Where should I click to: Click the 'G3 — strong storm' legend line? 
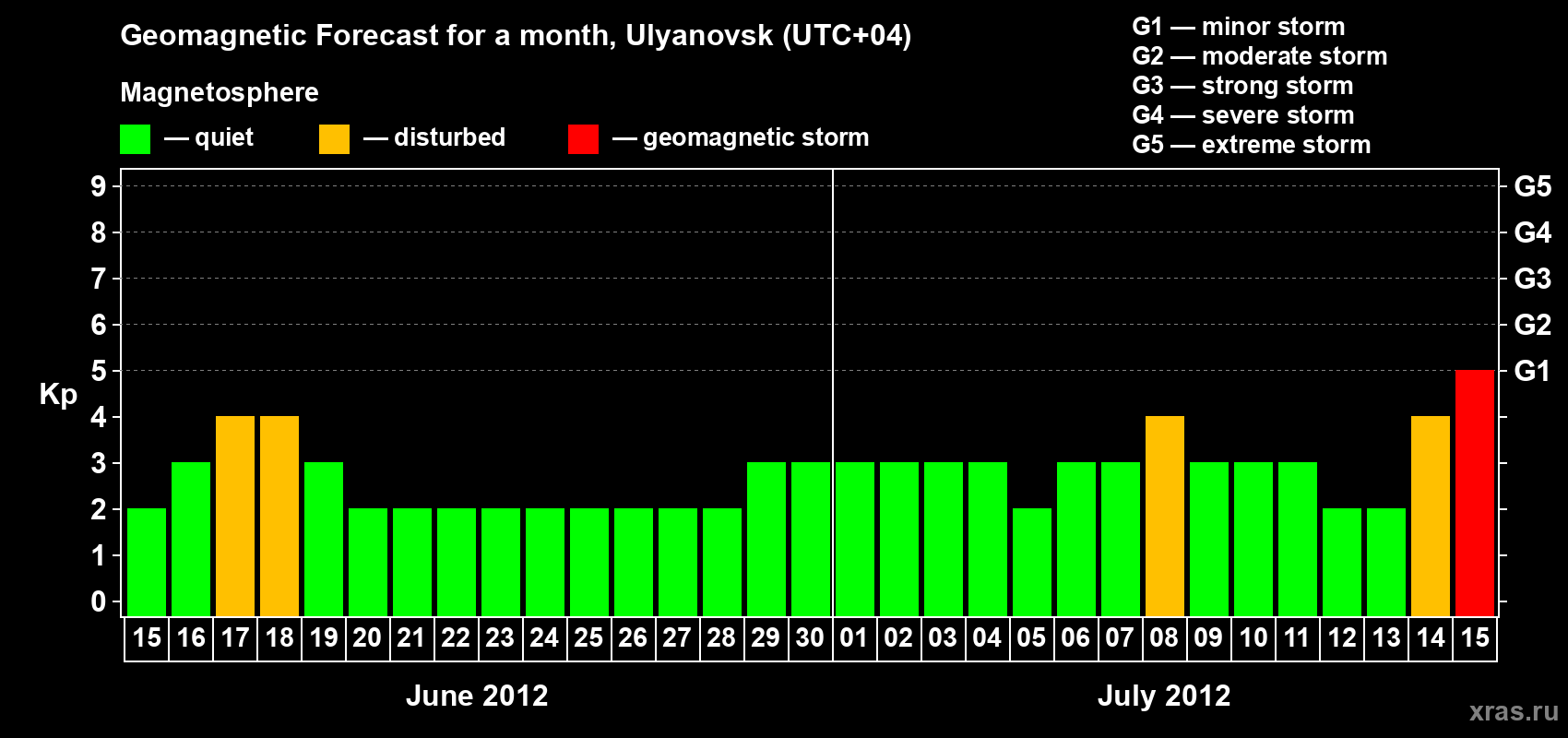click(1242, 86)
